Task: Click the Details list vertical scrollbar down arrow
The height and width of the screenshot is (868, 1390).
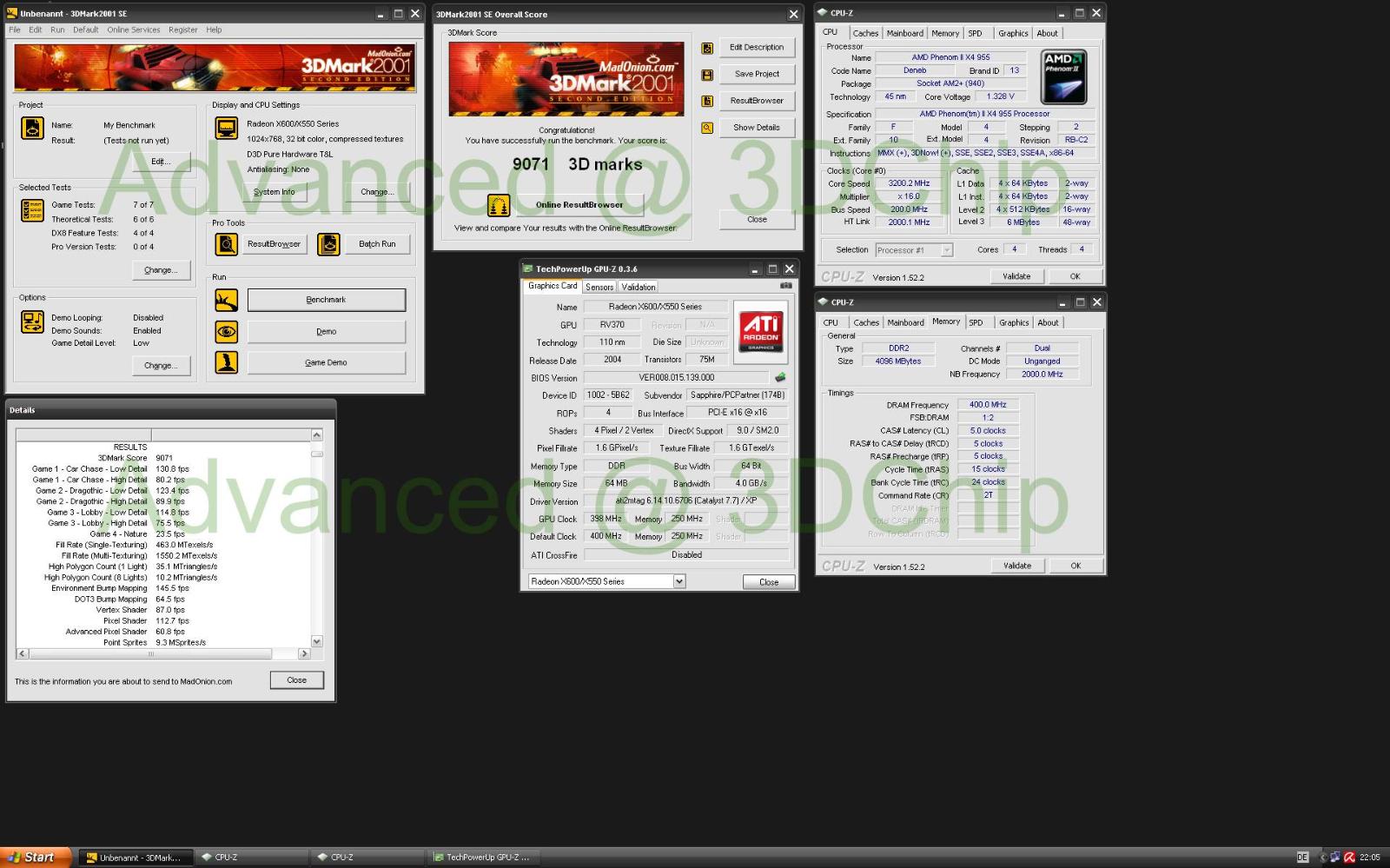Action: click(316, 641)
